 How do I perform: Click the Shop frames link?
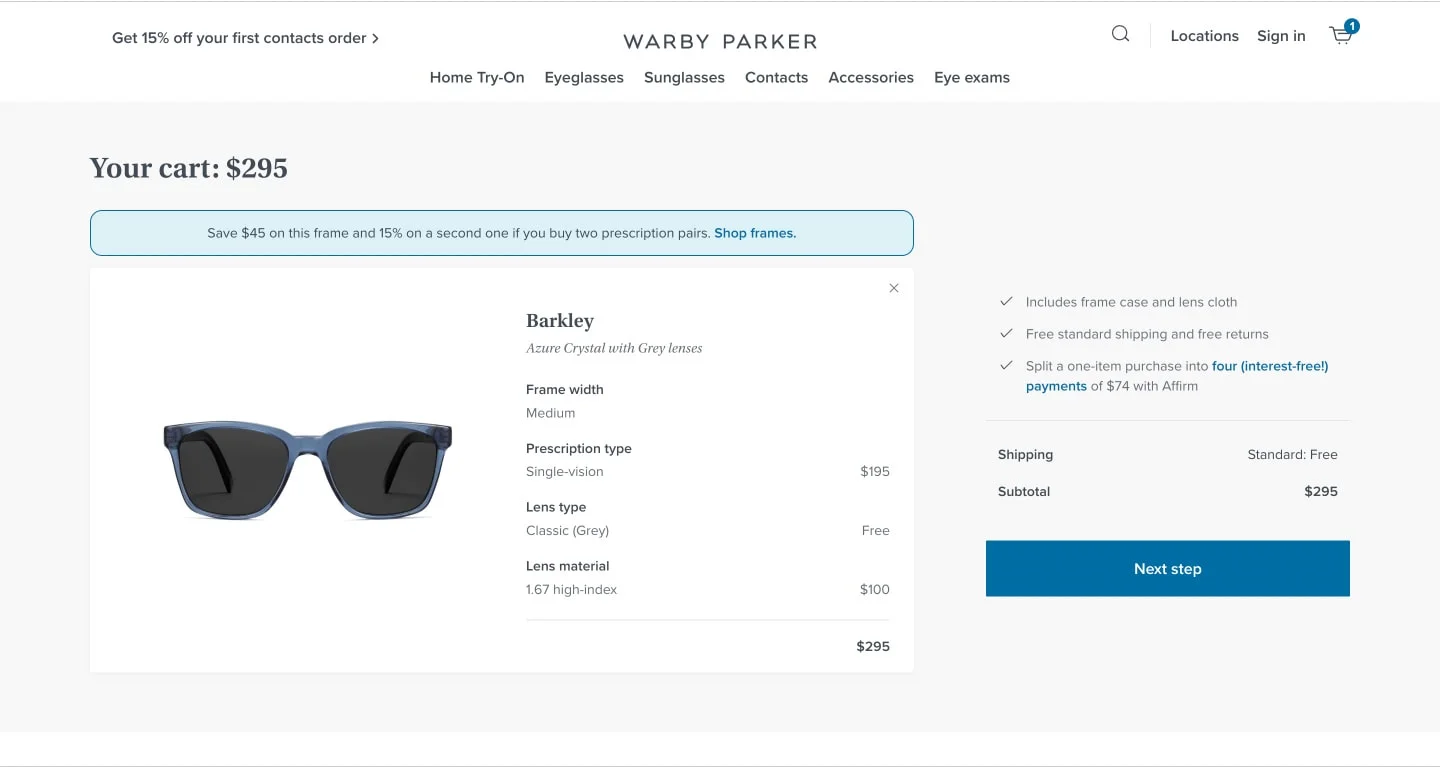click(754, 232)
